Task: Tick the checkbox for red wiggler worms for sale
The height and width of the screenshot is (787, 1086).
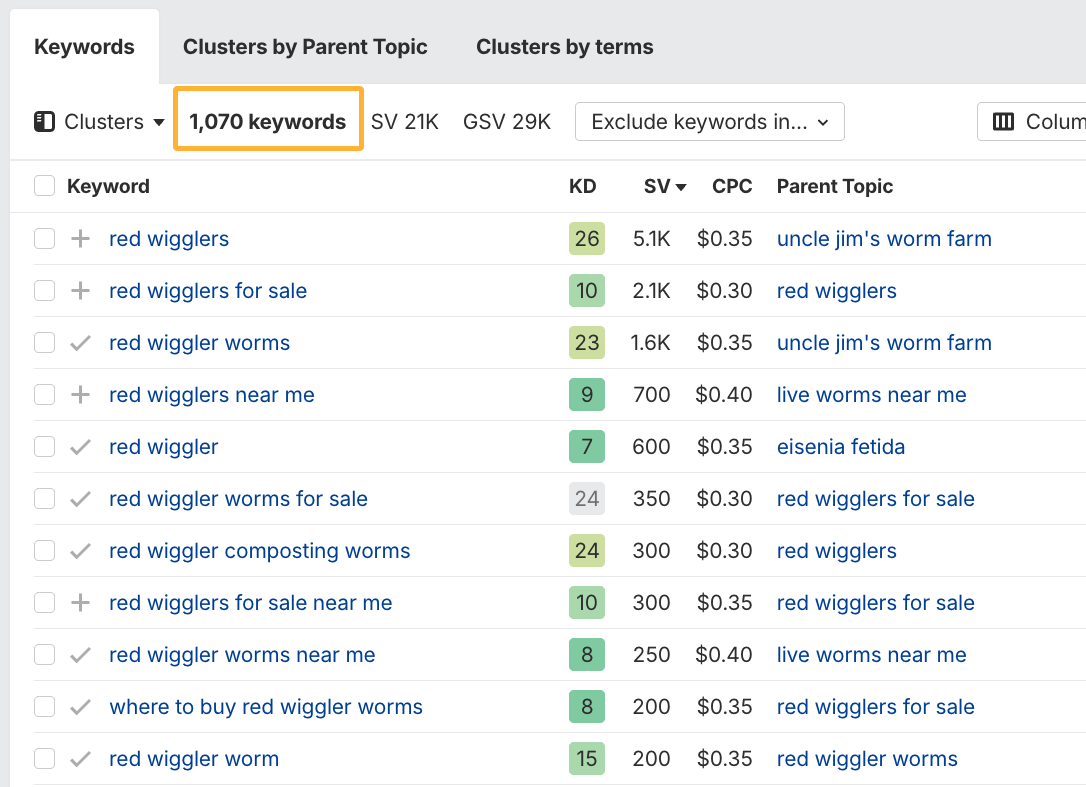Action: tap(44, 498)
